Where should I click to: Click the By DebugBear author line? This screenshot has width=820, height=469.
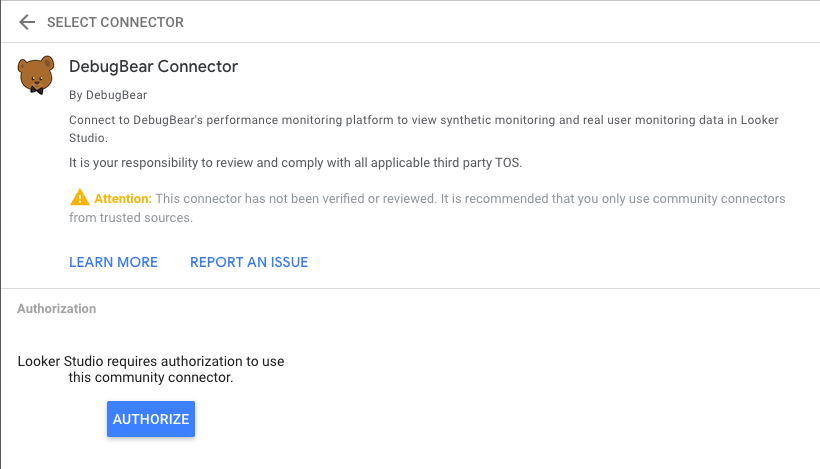[x=108, y=95]
